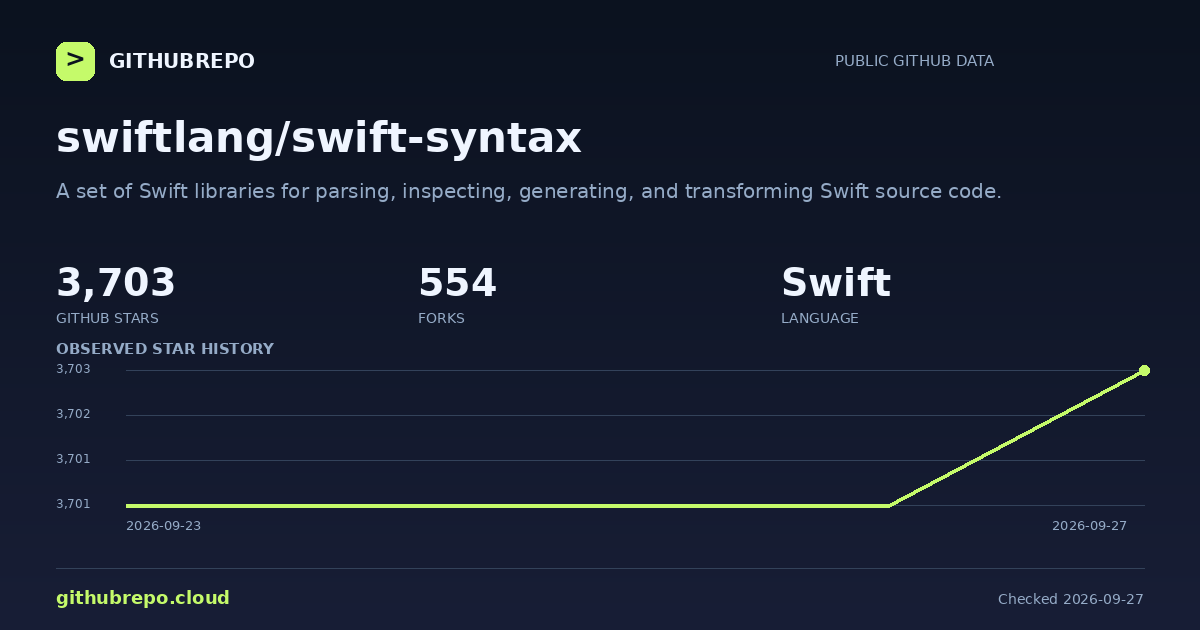Click the FORKS label
Screen dimensions: 1200x630
click(x=441, y=318)
